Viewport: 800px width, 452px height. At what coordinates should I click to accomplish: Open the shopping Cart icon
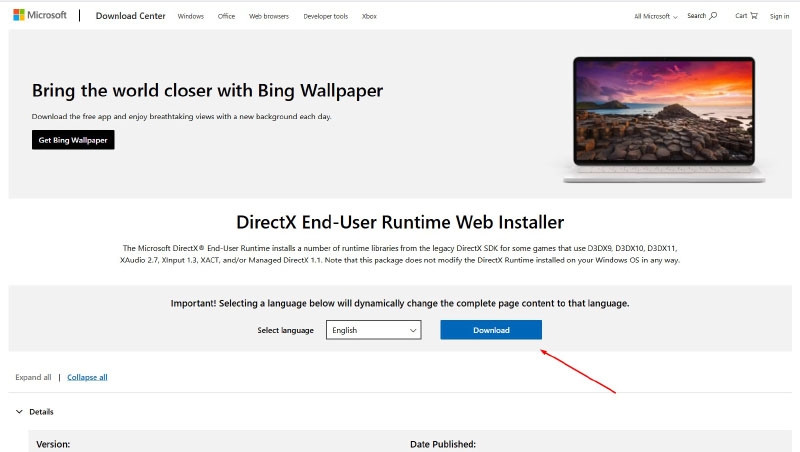(754, 16)
